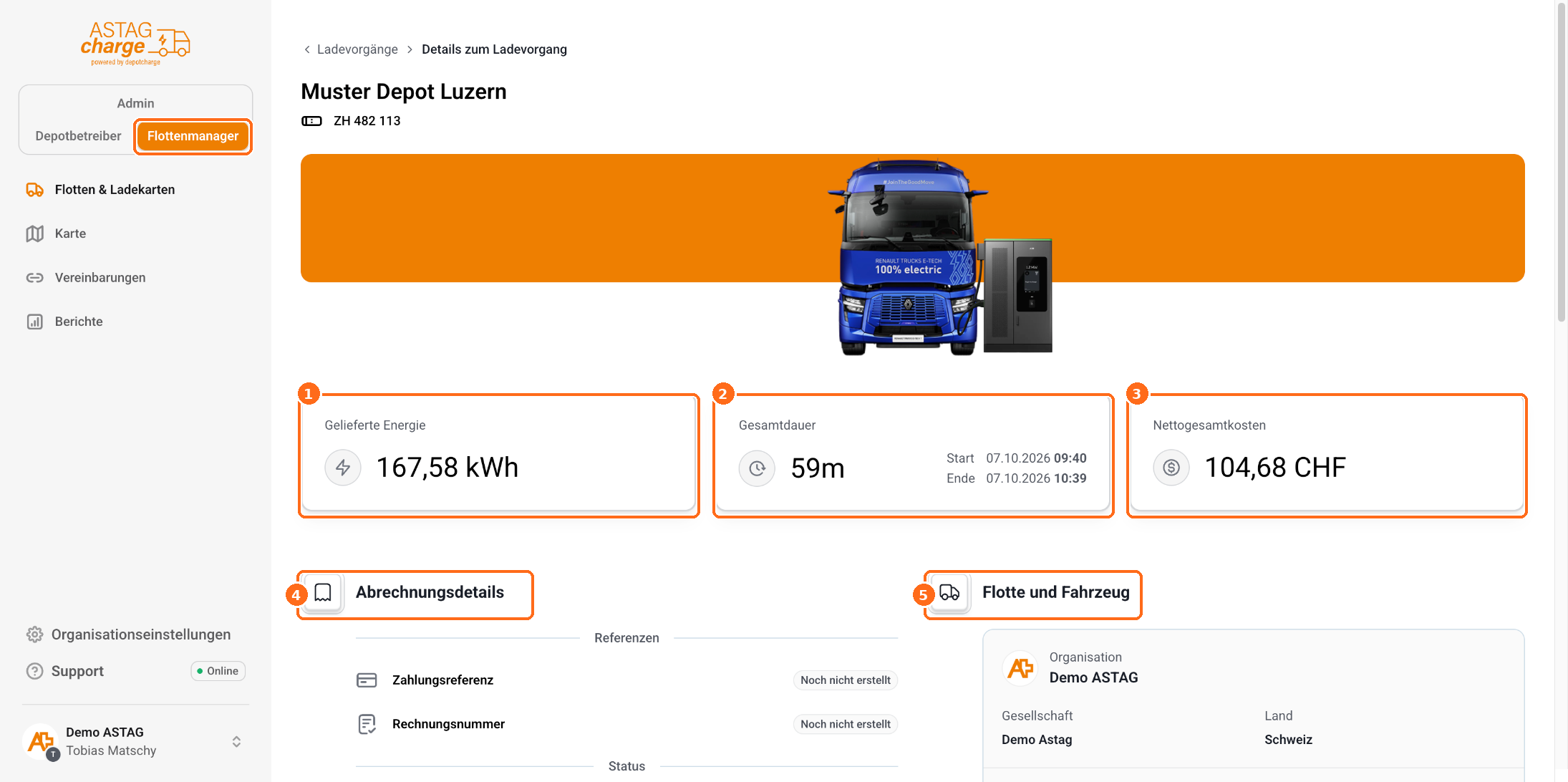Click the currency icon in Nettogesamtkosten card

pos(1171,468)
